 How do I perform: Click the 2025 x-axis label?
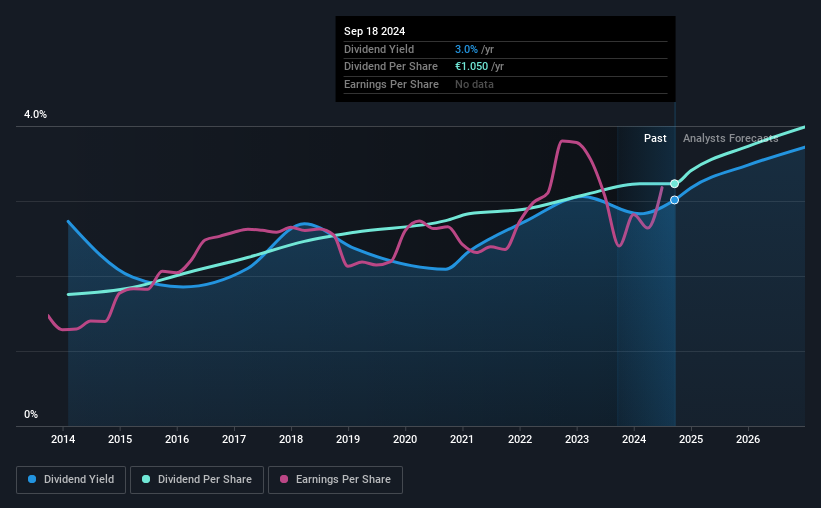[x=691, y=439]
